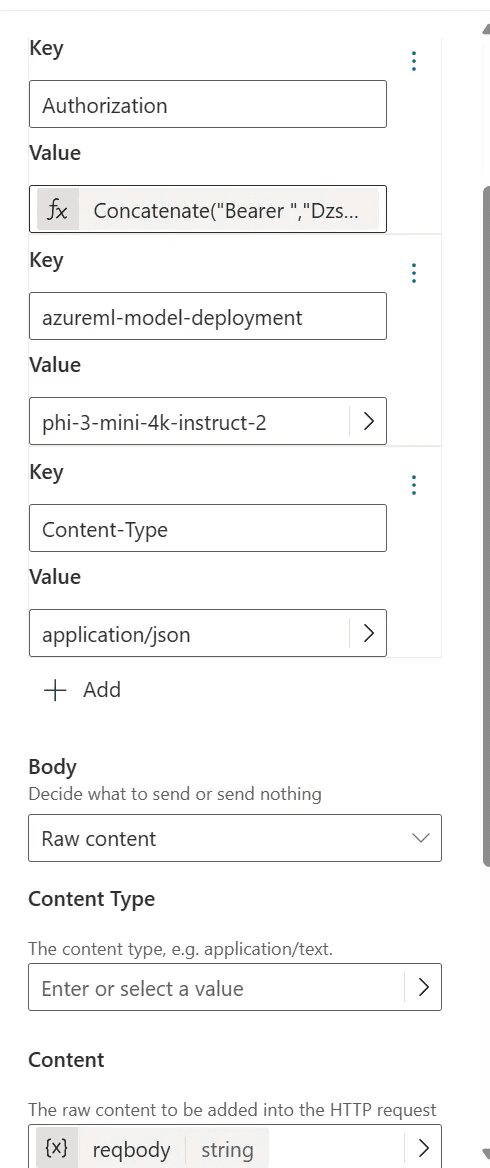The image size is (490, 1168).
Task: Open options menu for Content-Type header
Action: 414,486
